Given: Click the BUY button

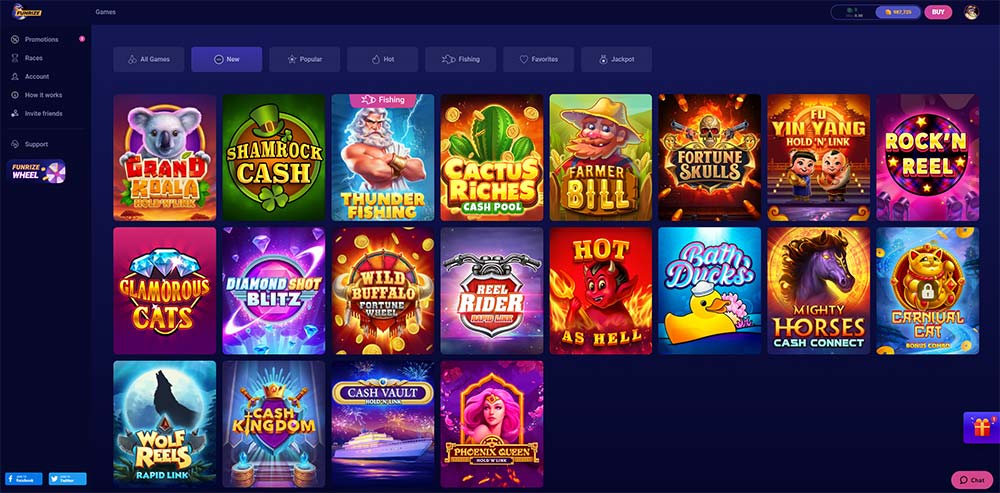Looking at the screenshot, I should (x=938, y=12).
